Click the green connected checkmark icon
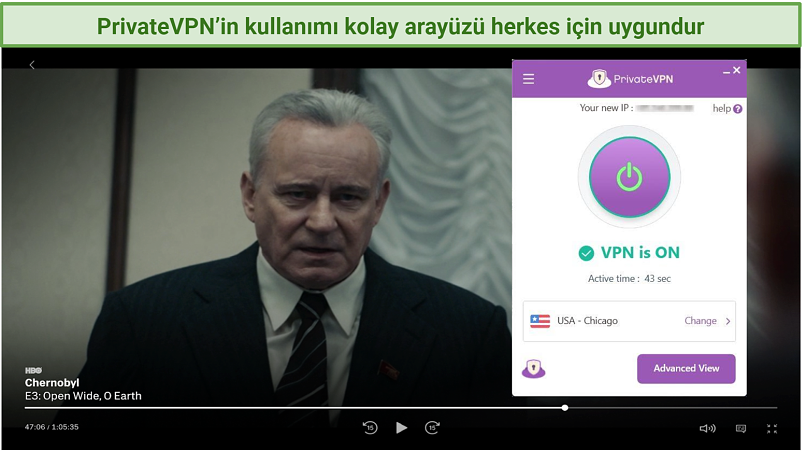 [x=587, y=253]
